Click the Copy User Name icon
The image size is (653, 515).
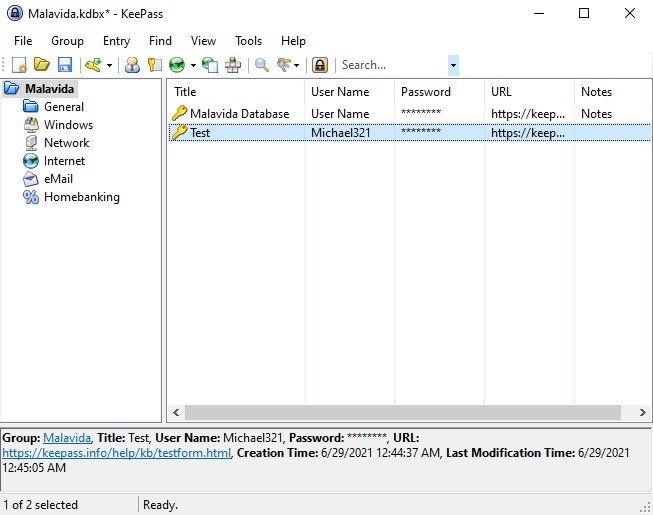132,65
